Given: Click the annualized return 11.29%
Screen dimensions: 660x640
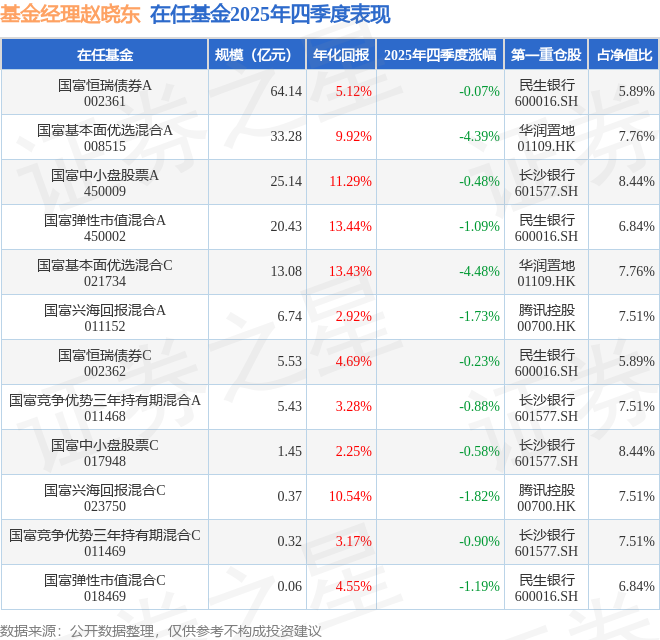Looking at the screenshot, I should pos(350,181).
